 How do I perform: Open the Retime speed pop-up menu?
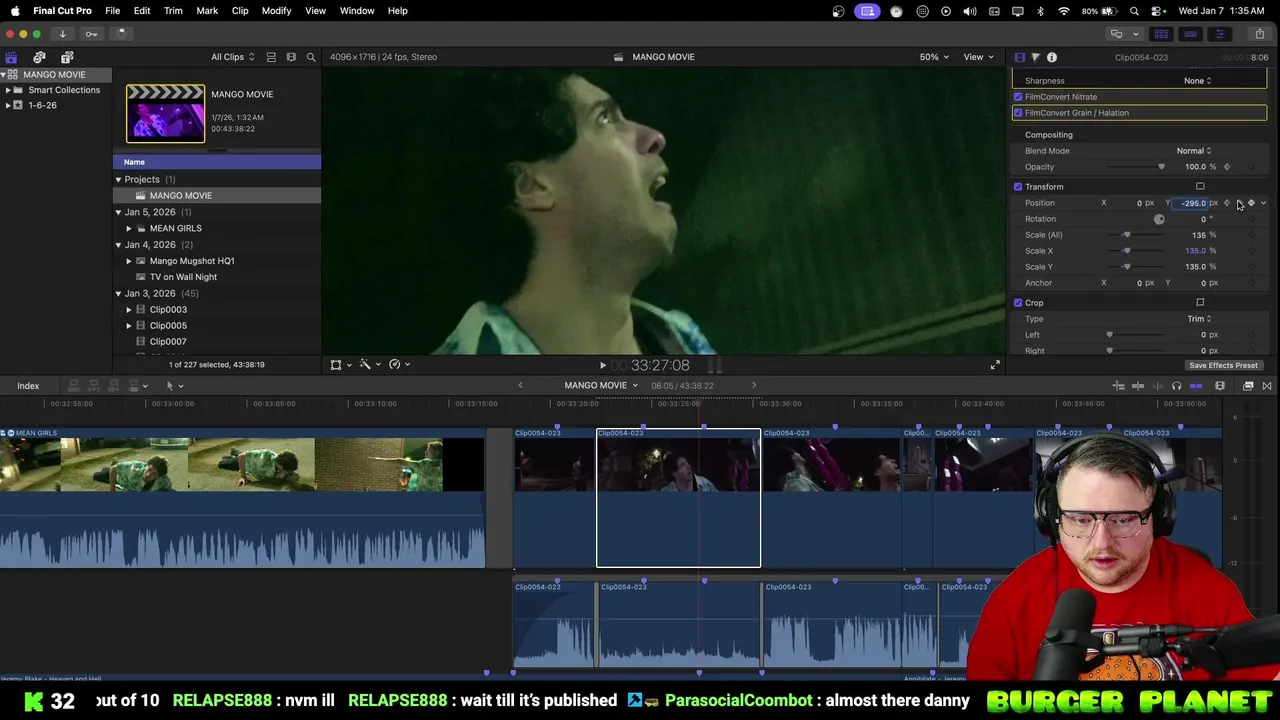[398, 365]
